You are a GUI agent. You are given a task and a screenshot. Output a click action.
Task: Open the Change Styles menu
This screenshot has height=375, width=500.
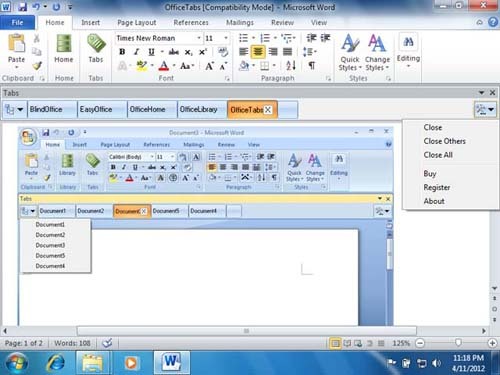point(377,53)
